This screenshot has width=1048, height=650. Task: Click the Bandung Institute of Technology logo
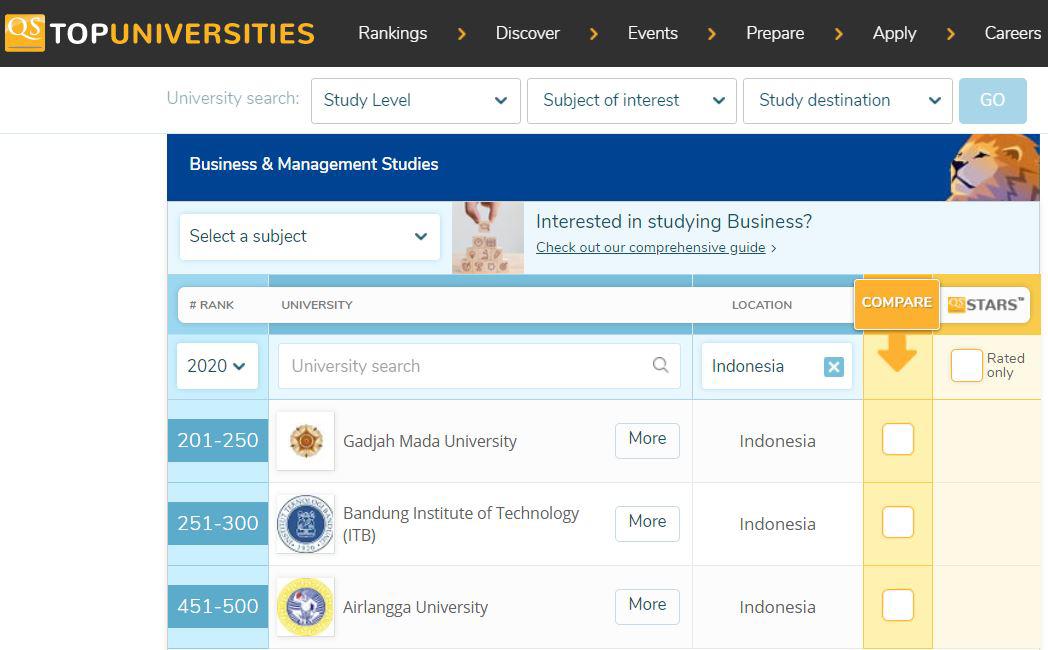tap(305, 523)
